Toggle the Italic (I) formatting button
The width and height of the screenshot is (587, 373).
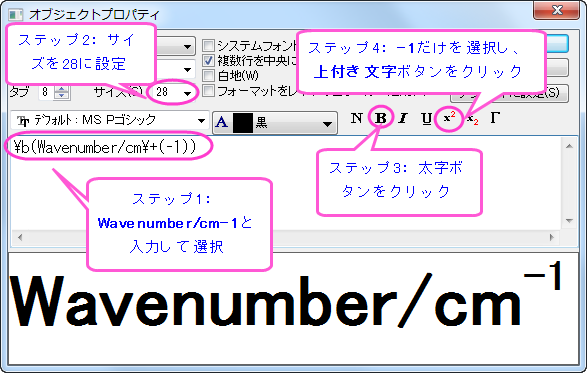[403, 118]
